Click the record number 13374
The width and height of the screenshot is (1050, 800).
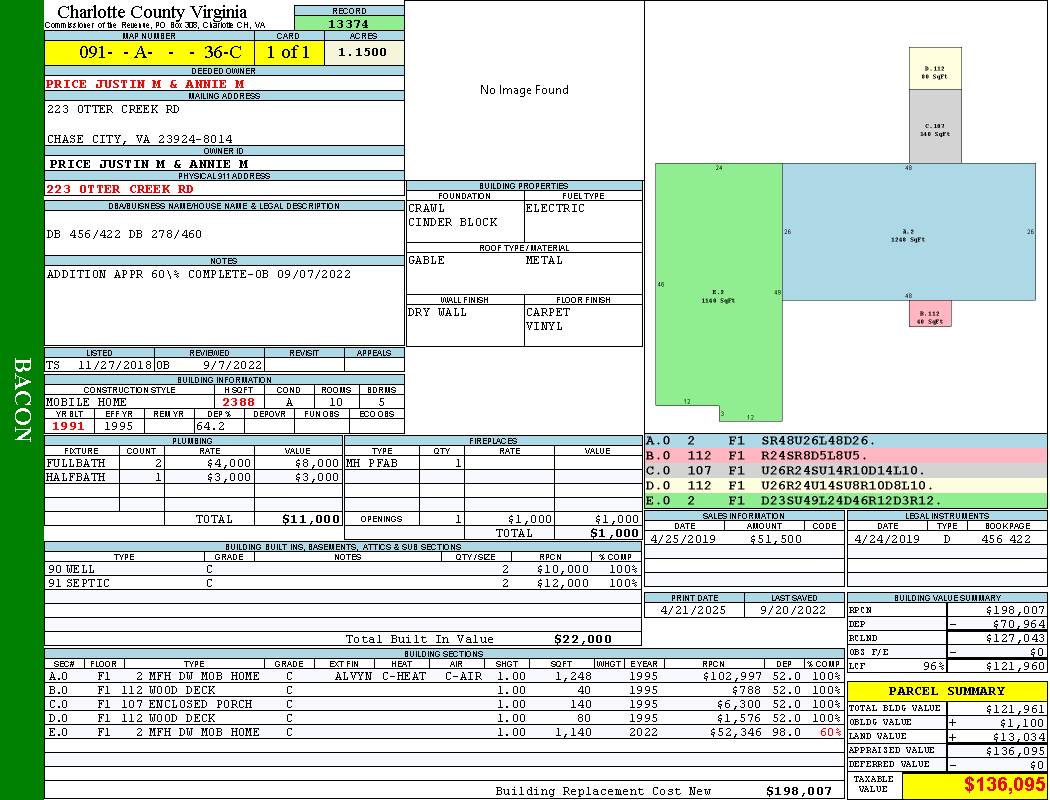pos(348,24)
